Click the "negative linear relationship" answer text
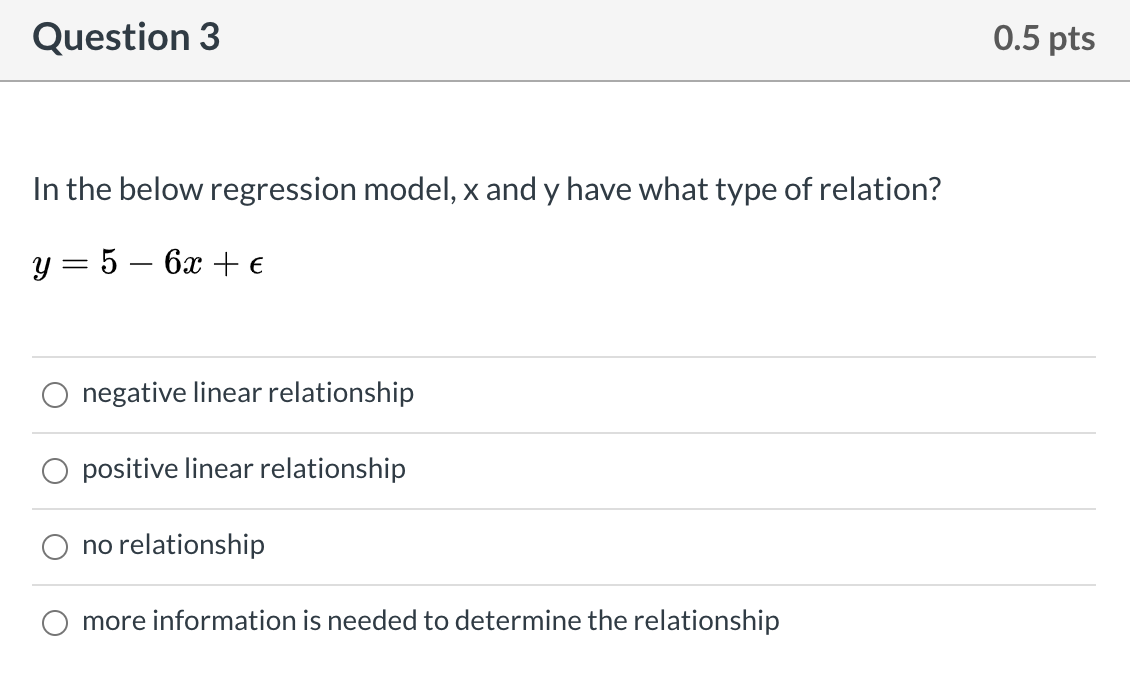 coord(247,393)
